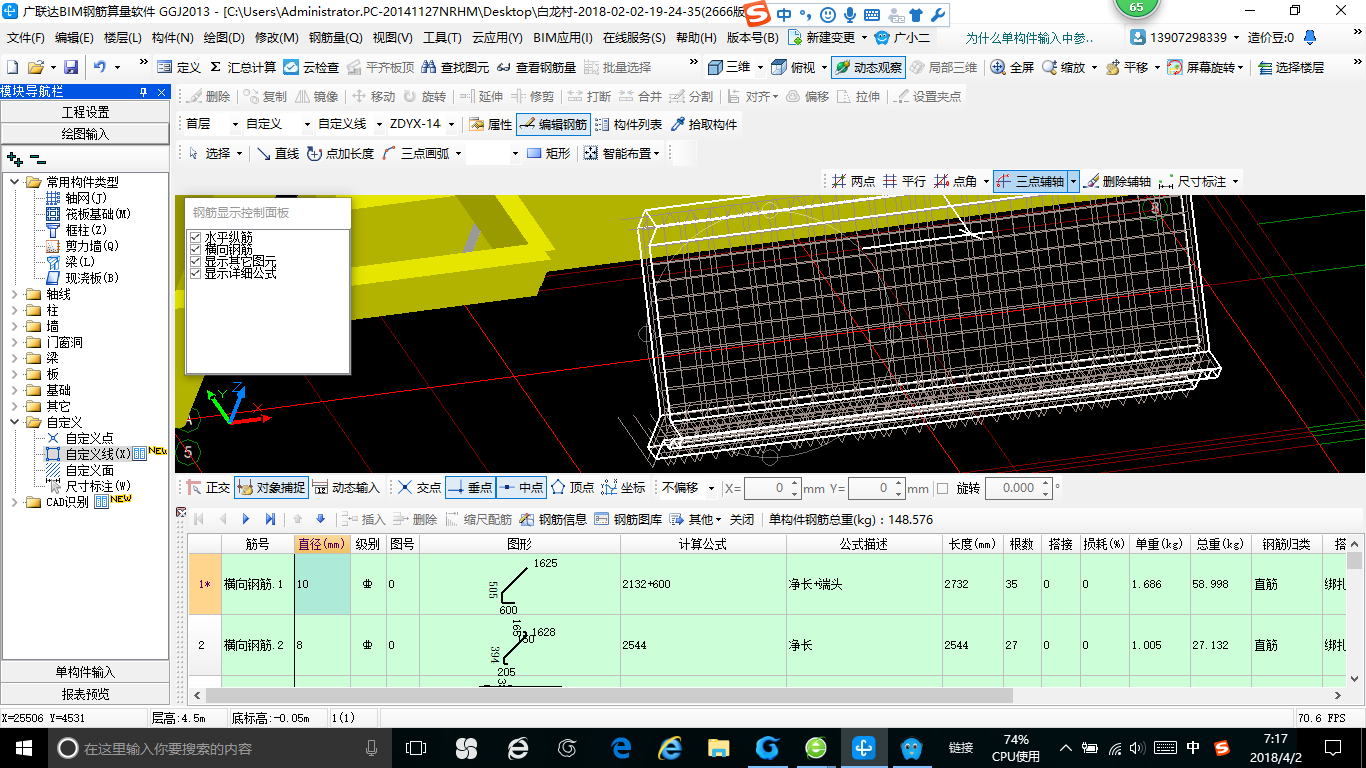Select 矩形 rectangle drawing tool

click(x=548, y=153)
